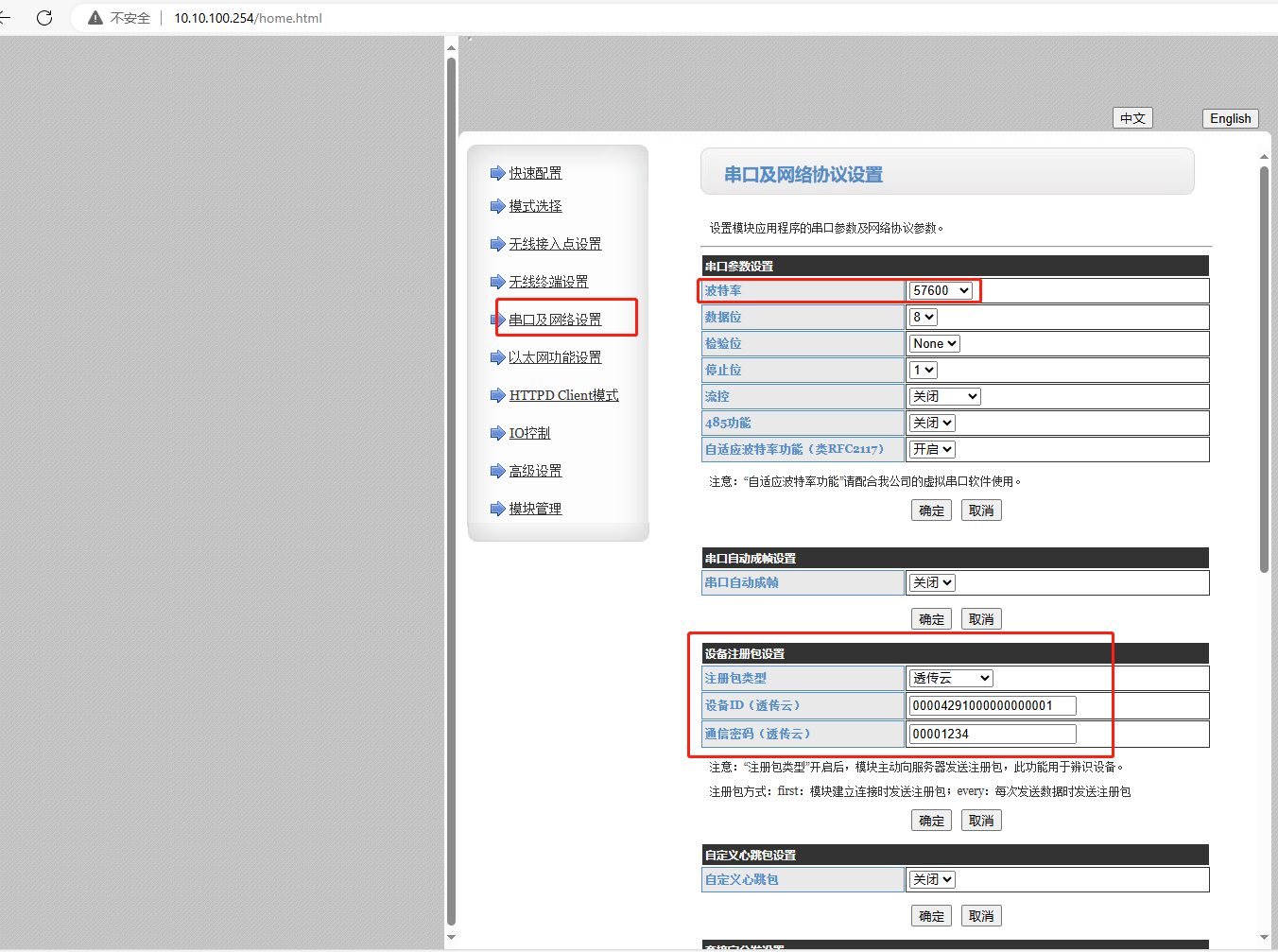Toggle the 串口自动成帧 selector

[x=932, y=582]
